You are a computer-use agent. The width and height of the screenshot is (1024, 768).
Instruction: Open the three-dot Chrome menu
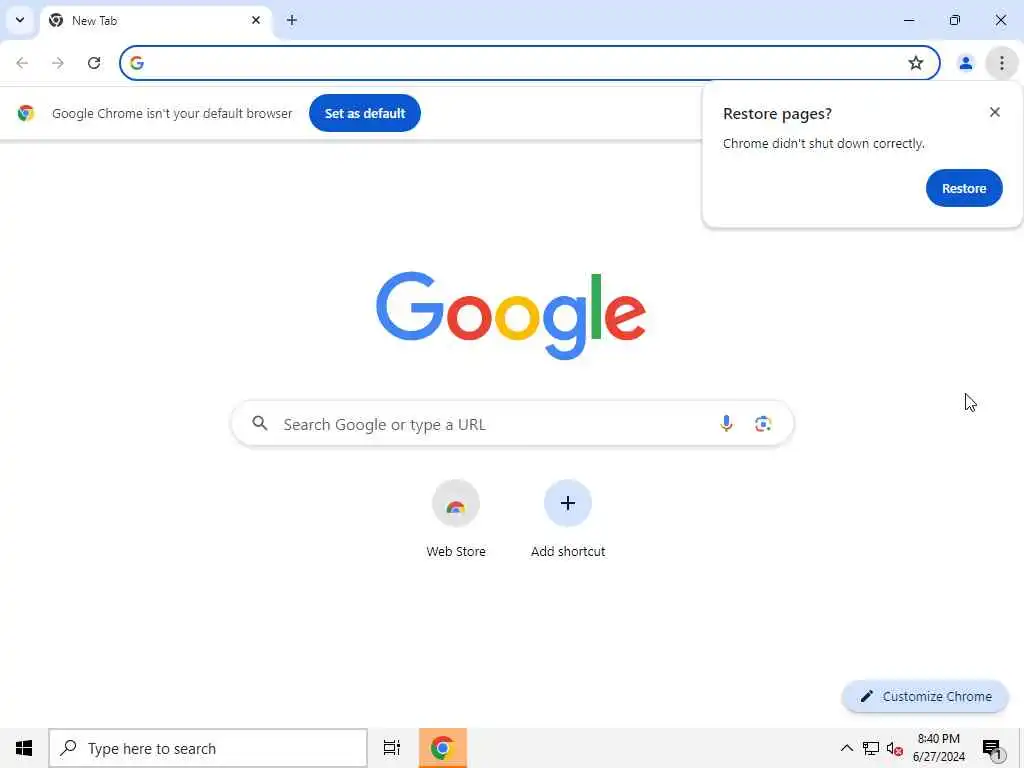pyautogui.click(x=1002, y=63)
